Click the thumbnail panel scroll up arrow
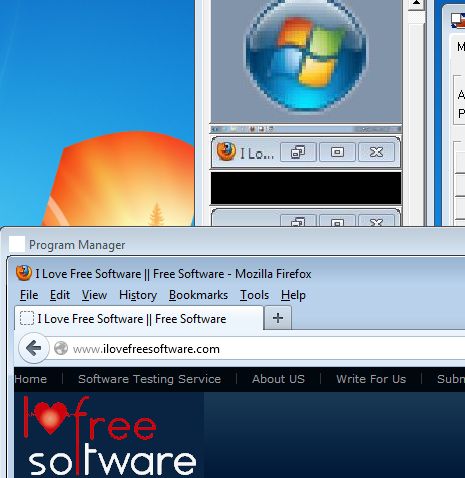 point(417,4)
